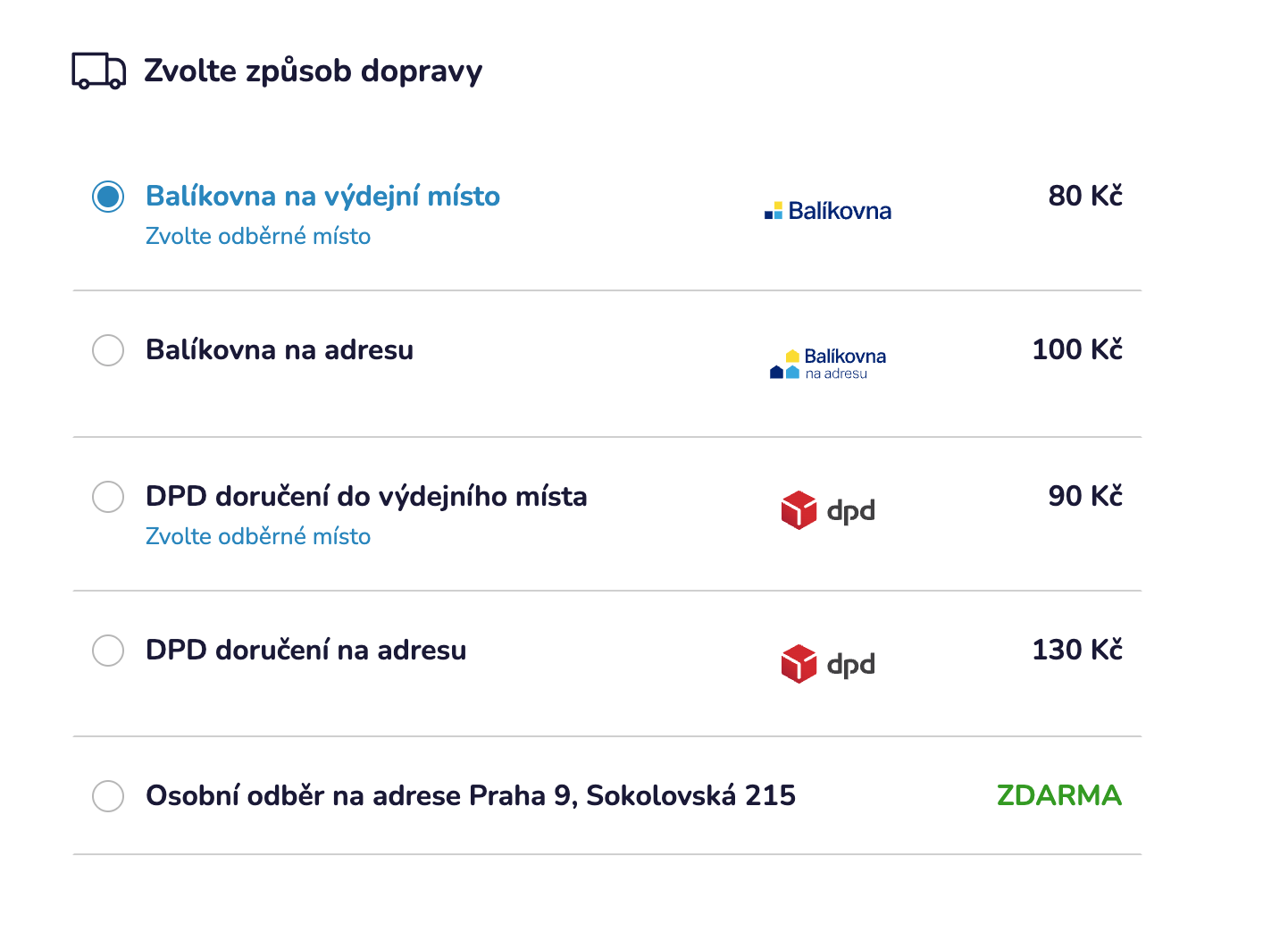Click DPD doručení do výdejního místa label
Viewport: 1288px width, 949px height.
[366, 497]
